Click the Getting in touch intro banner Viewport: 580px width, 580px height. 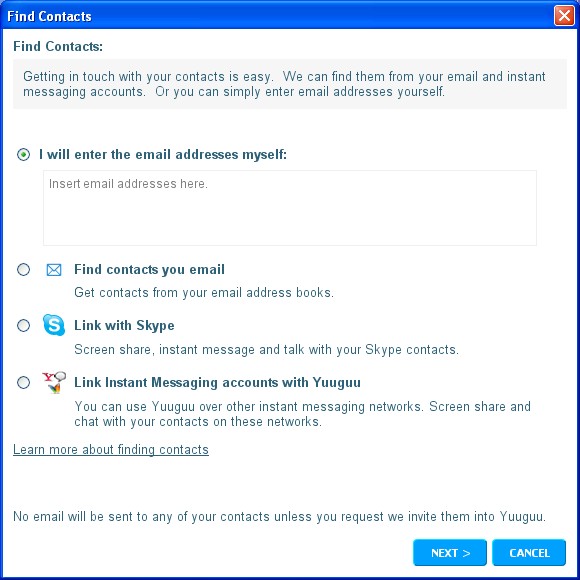[x=290, y=84]
